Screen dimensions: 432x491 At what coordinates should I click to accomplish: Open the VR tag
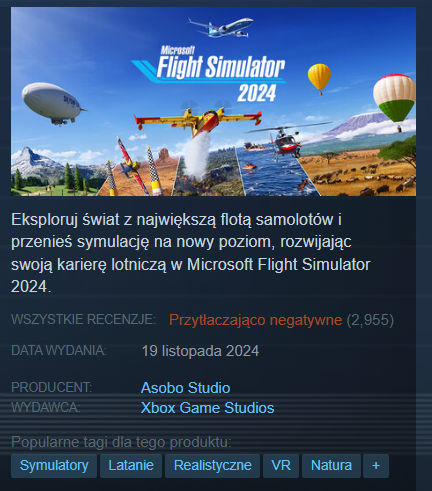point(281,465)
